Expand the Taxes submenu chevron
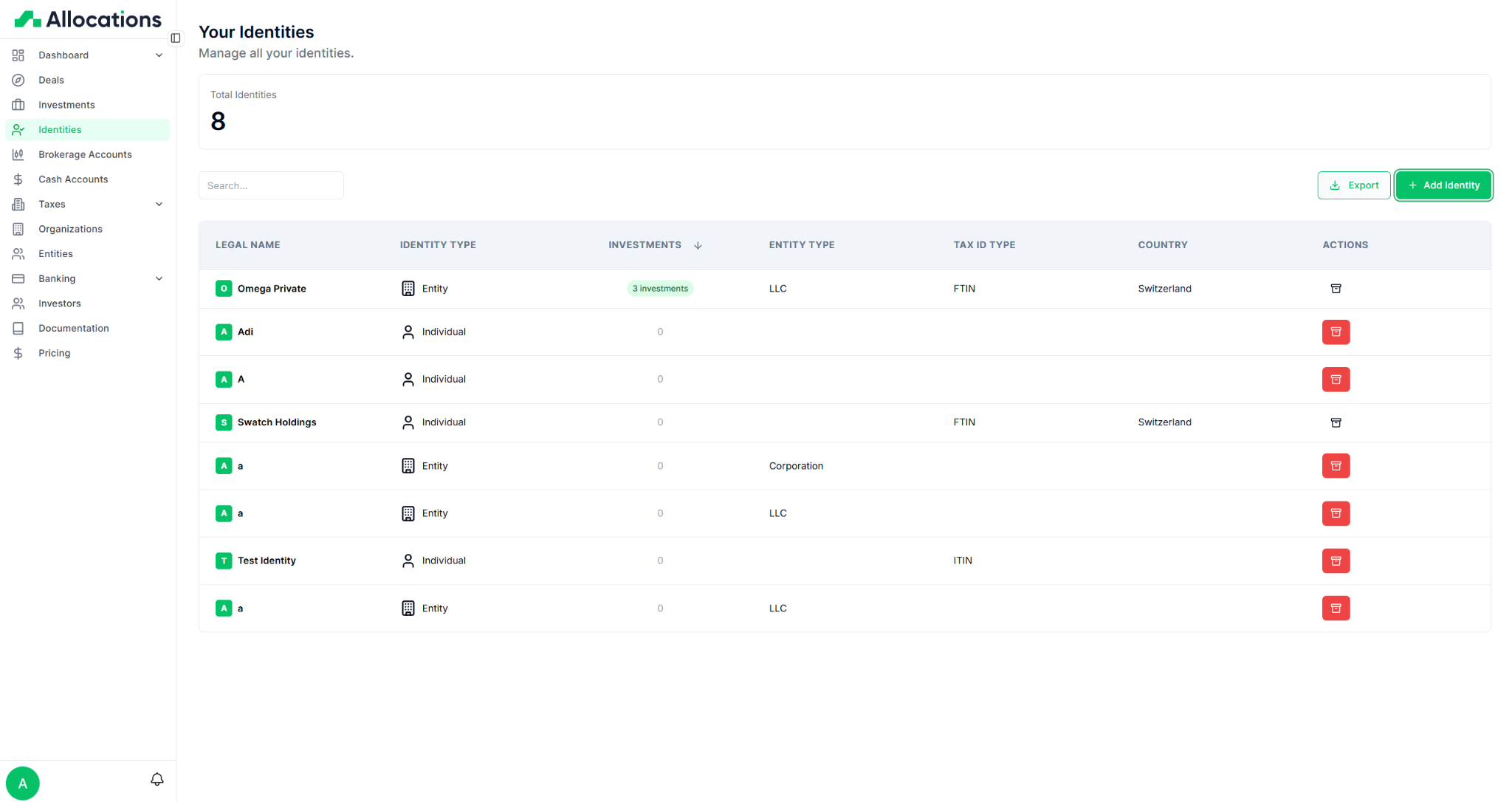Image resolution: width=1512 pixels, height=802 pixels. [159, 205]
